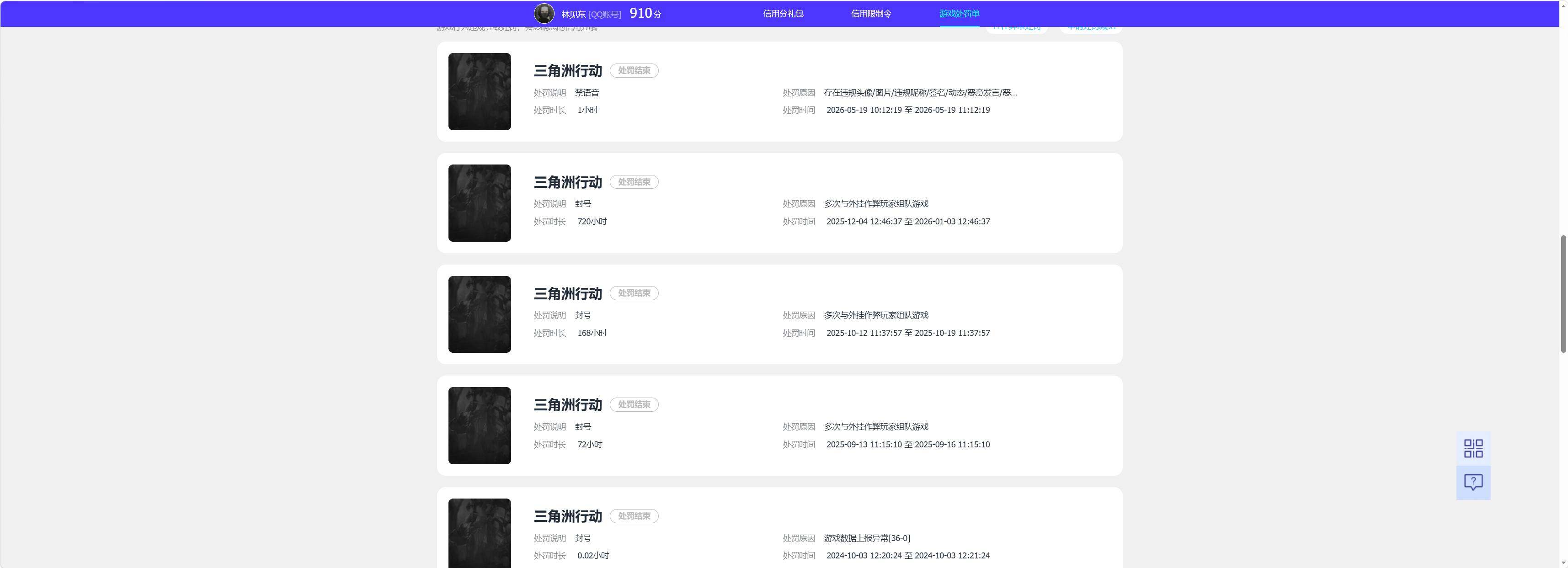Switch to the 信用限制令 tab

(871, 13)
